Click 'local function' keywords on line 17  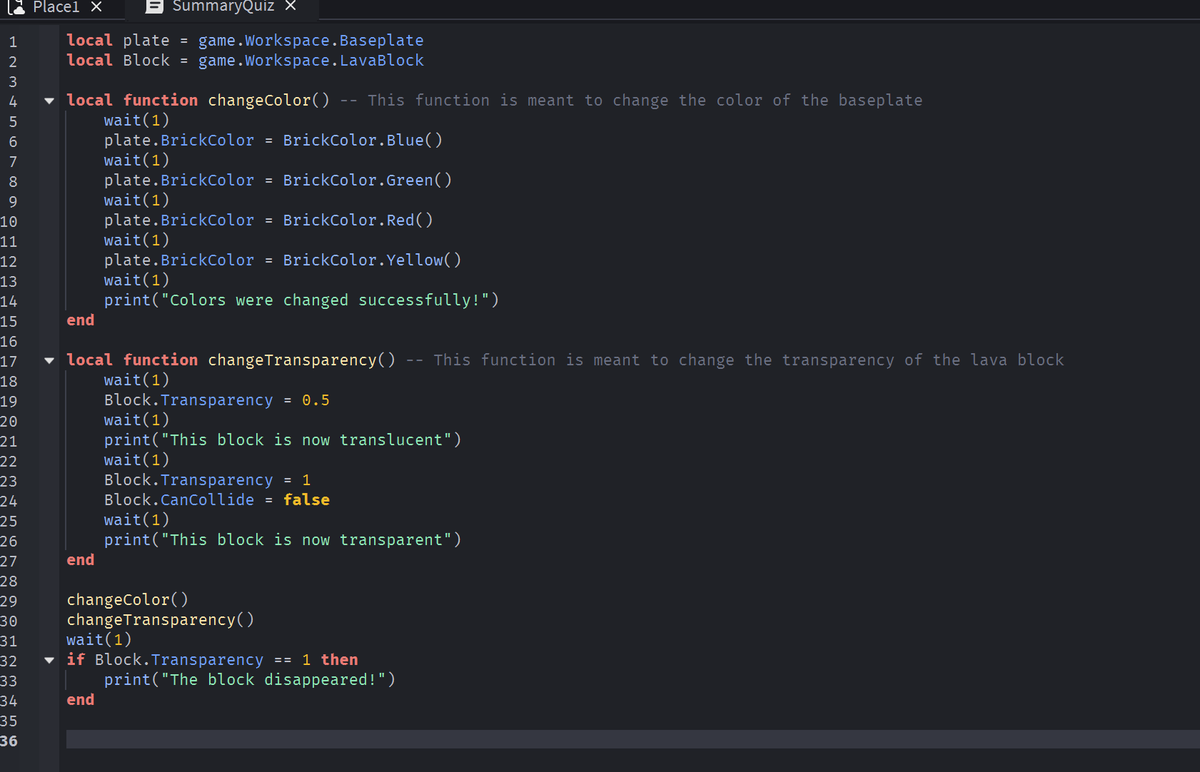click(132, 360)
